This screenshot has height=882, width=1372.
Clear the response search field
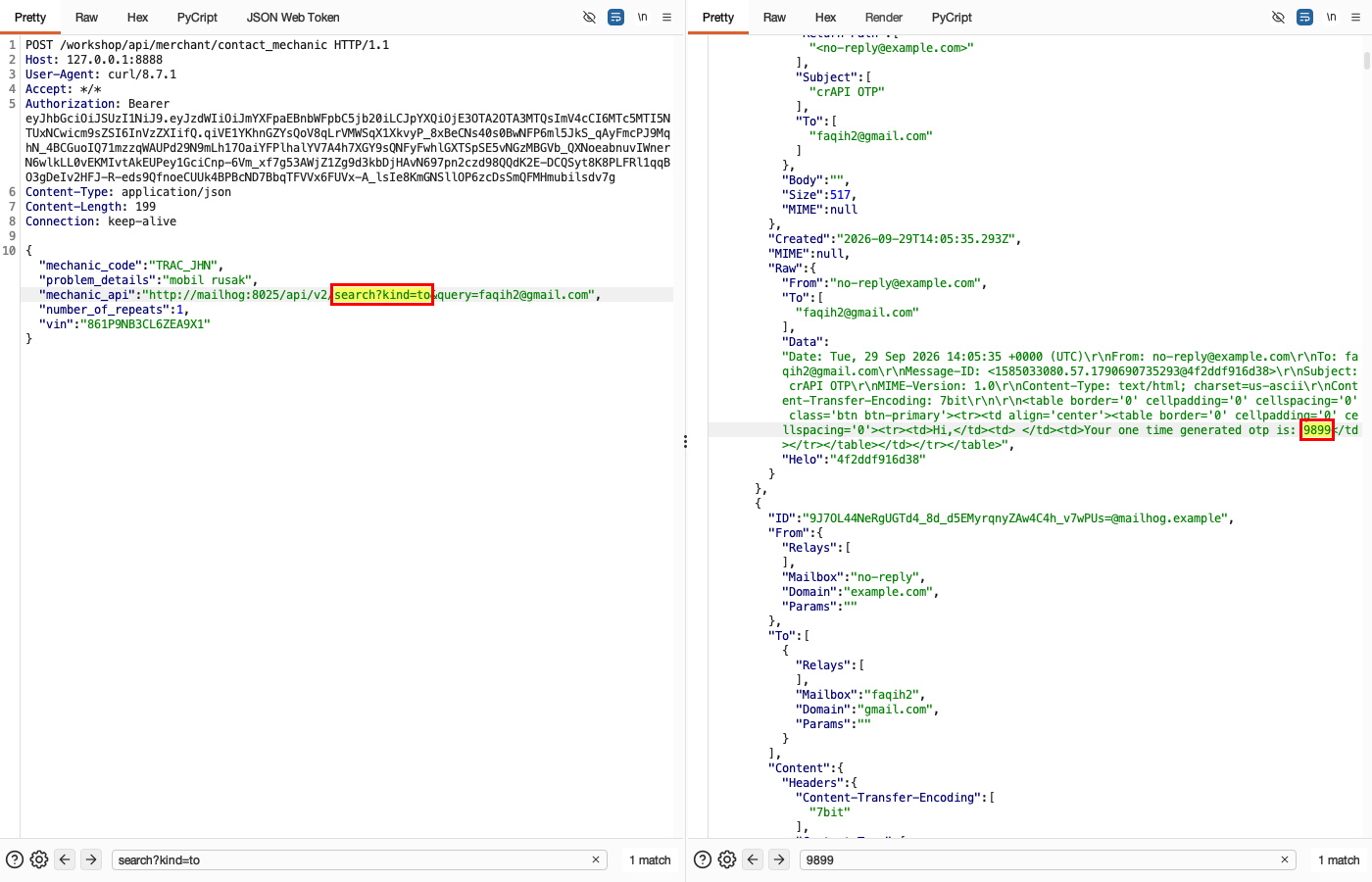pyautogui.click(x=1285, y=859)
